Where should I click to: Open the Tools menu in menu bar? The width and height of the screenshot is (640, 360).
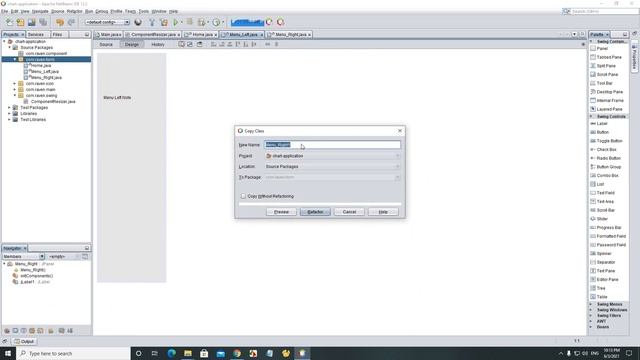(144, 11)
